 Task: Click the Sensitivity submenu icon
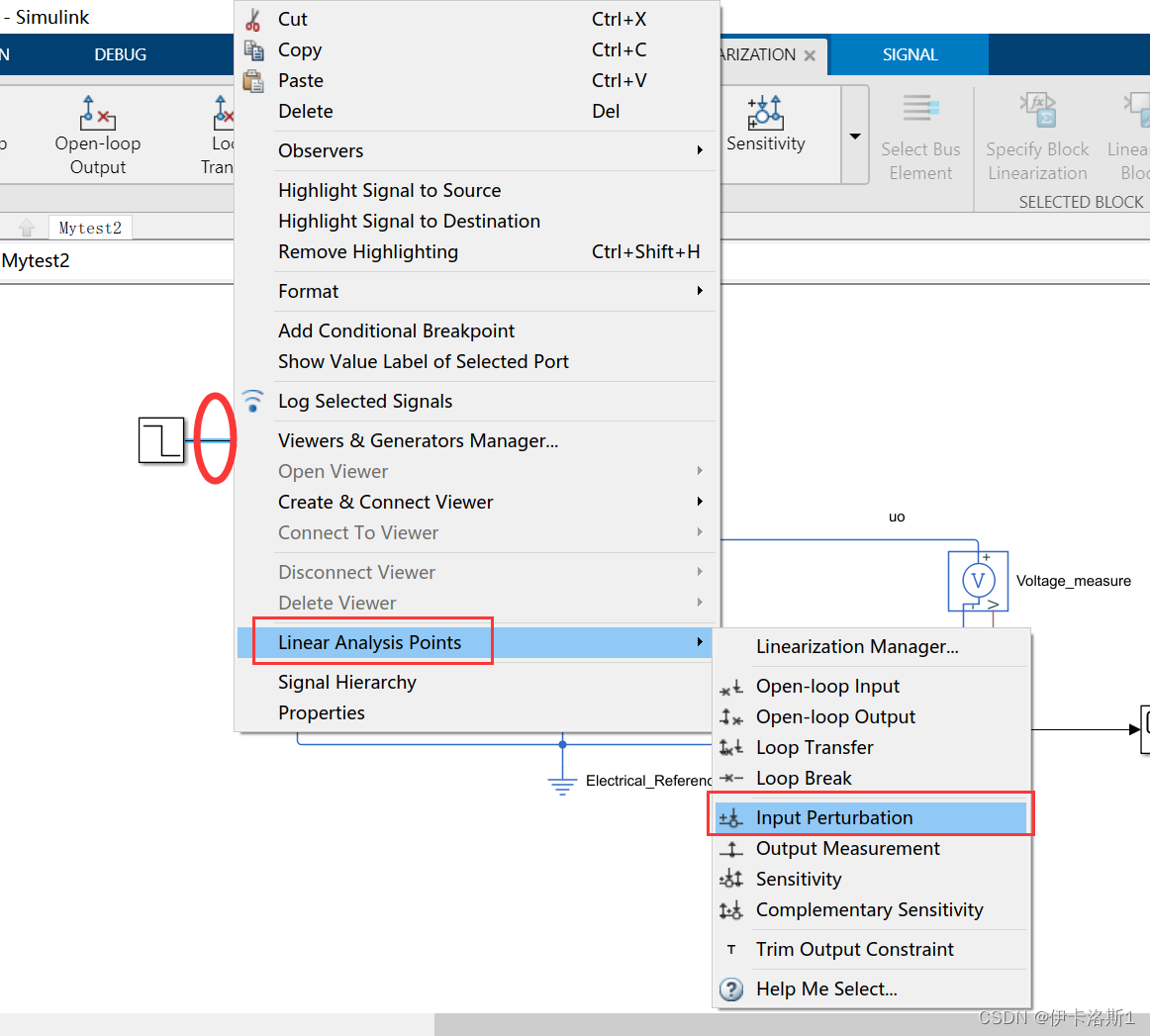tap(731, 879)
